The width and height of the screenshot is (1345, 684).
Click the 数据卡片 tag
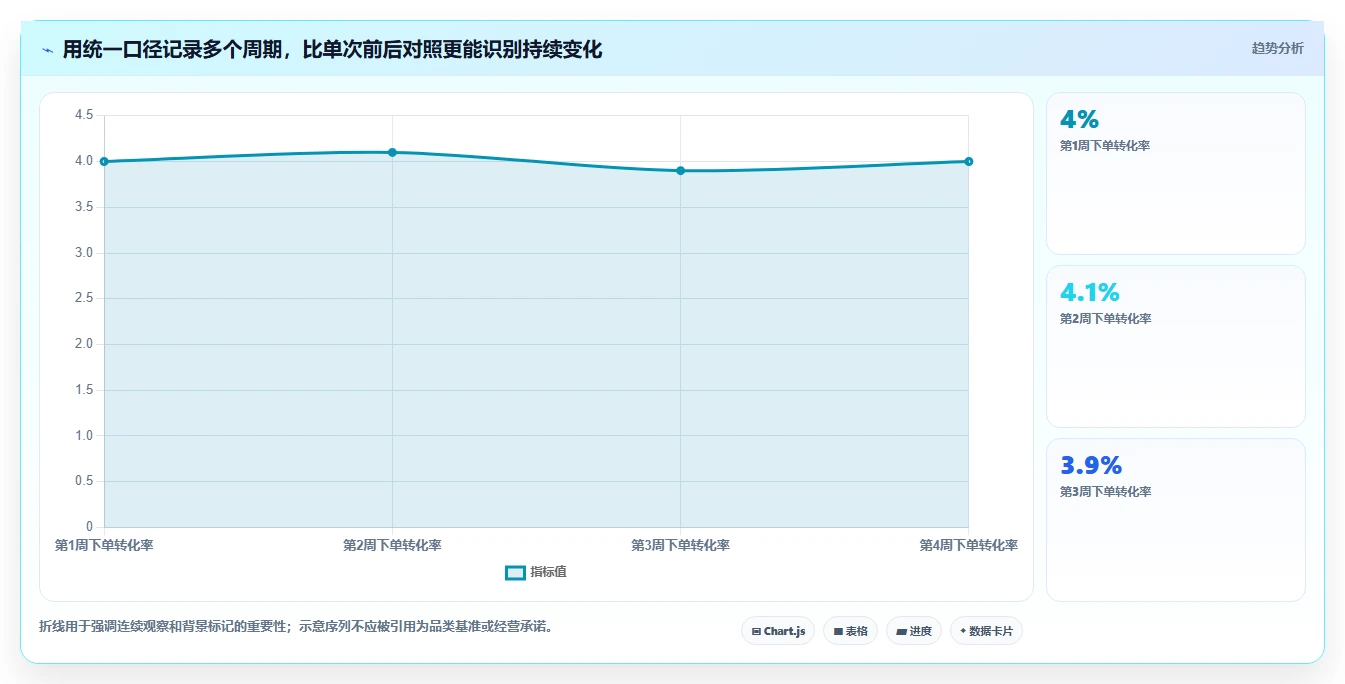tap(986, 631)
